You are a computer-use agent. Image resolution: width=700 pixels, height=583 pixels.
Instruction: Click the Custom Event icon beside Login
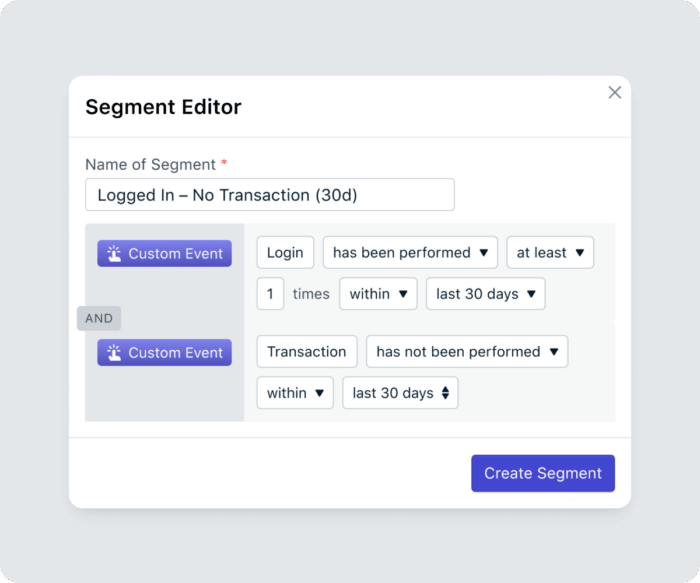tap(115, 254)
